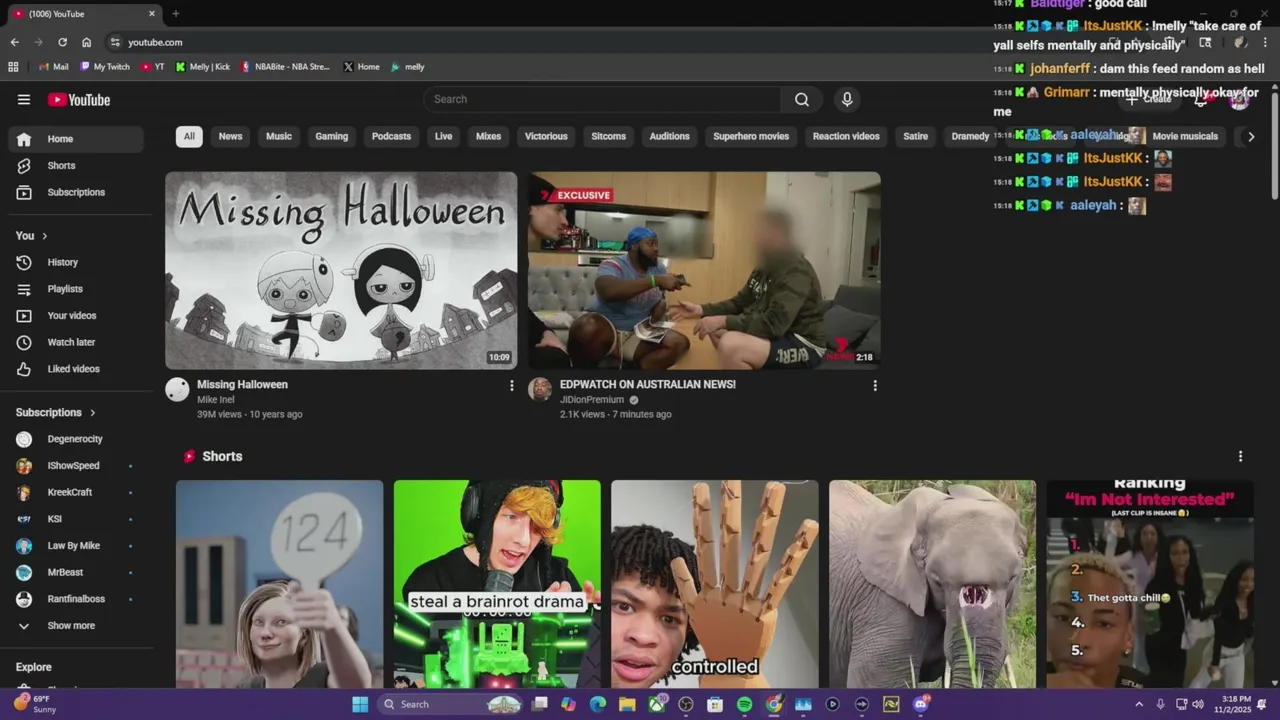
Task: Open the NBABite bookmark
Action: coord(285,67)
